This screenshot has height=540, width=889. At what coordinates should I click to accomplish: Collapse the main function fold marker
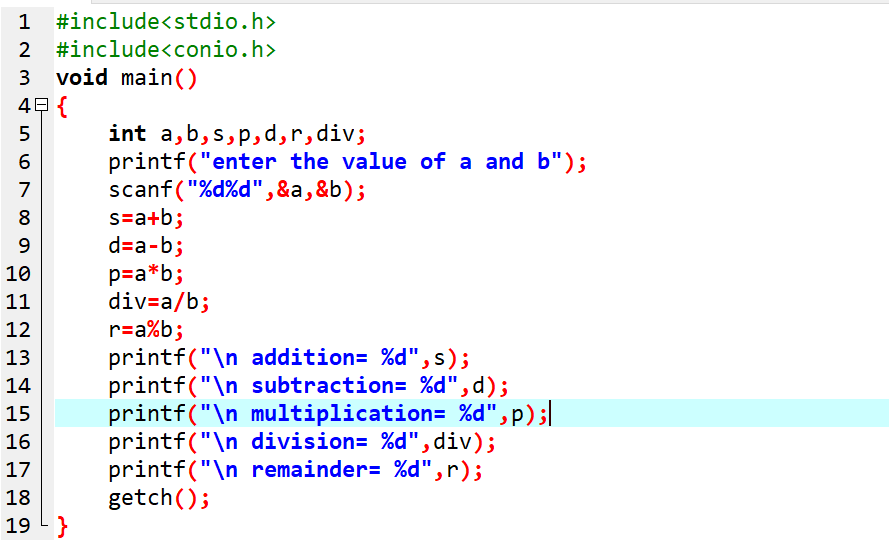[x=41, y=105]
